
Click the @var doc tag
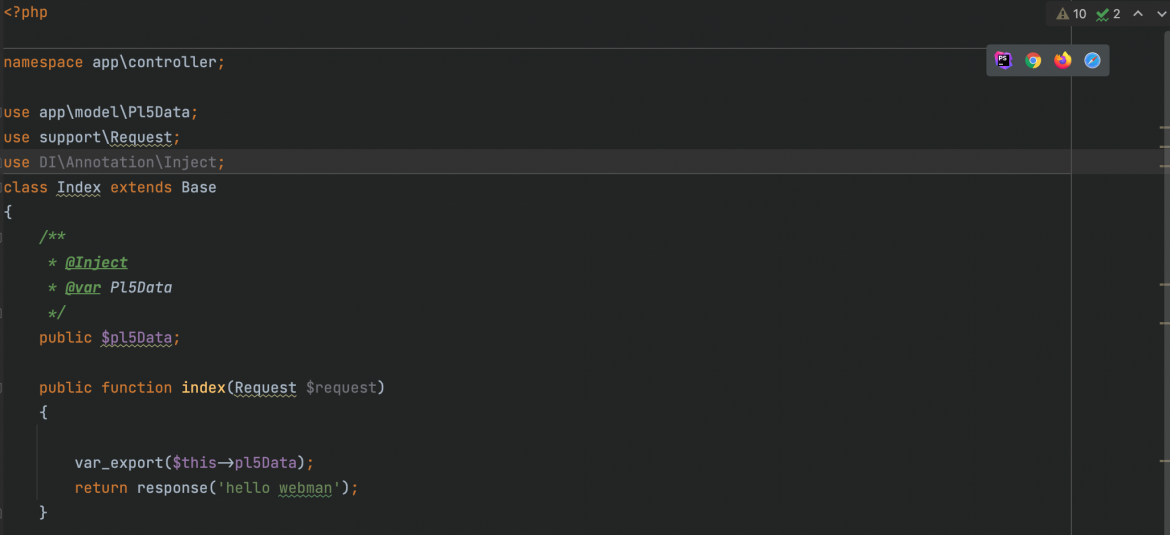tap(83, 287)
